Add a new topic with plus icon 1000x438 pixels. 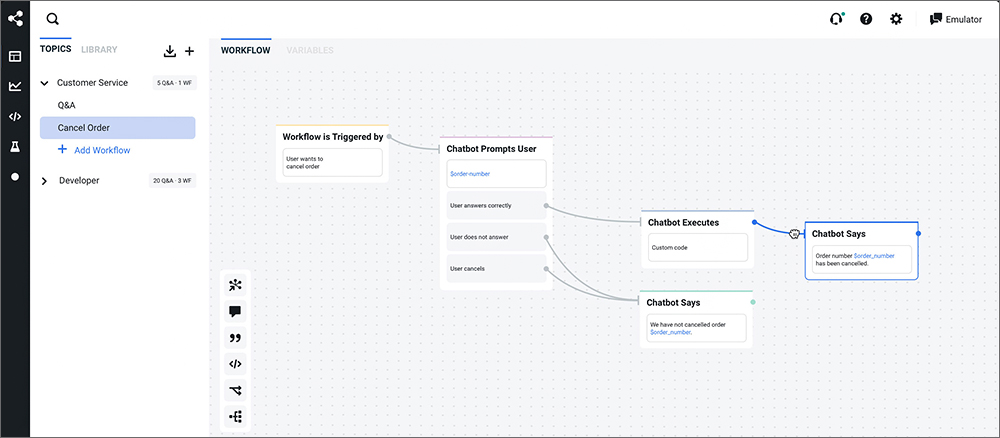189,52
